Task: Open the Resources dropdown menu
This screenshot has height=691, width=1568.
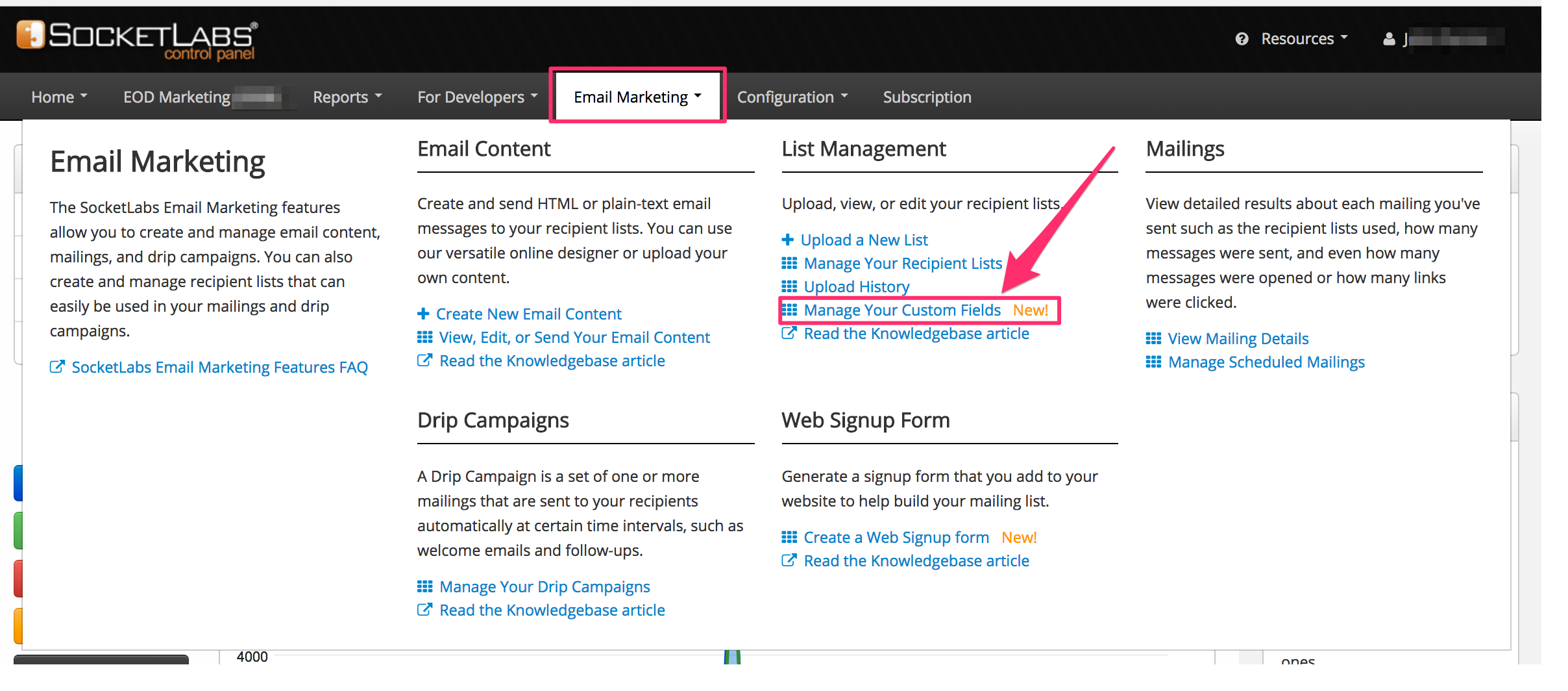Action: 1304,39
